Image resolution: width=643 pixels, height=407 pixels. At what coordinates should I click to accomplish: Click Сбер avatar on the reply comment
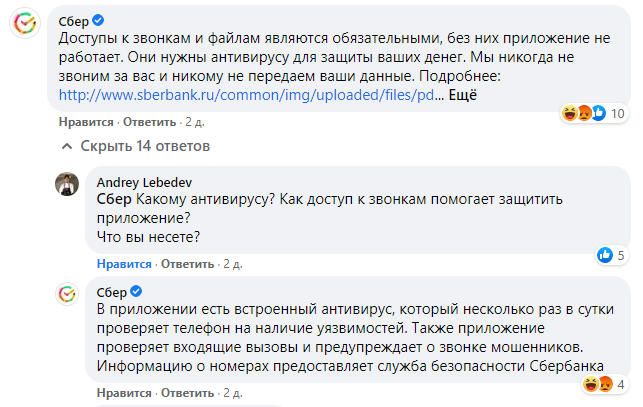[67, 295]
